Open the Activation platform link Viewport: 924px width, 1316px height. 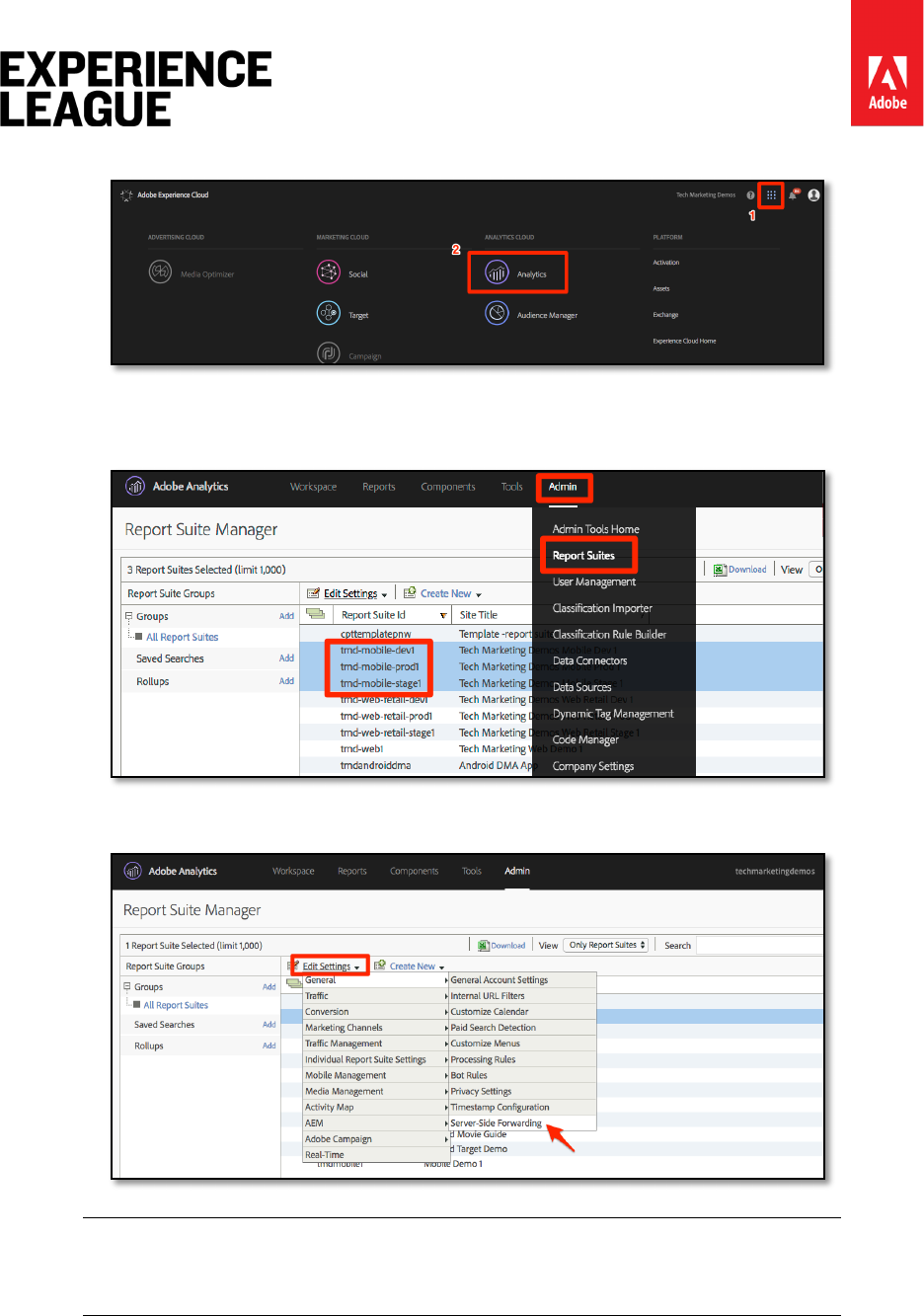coord(666,263)
